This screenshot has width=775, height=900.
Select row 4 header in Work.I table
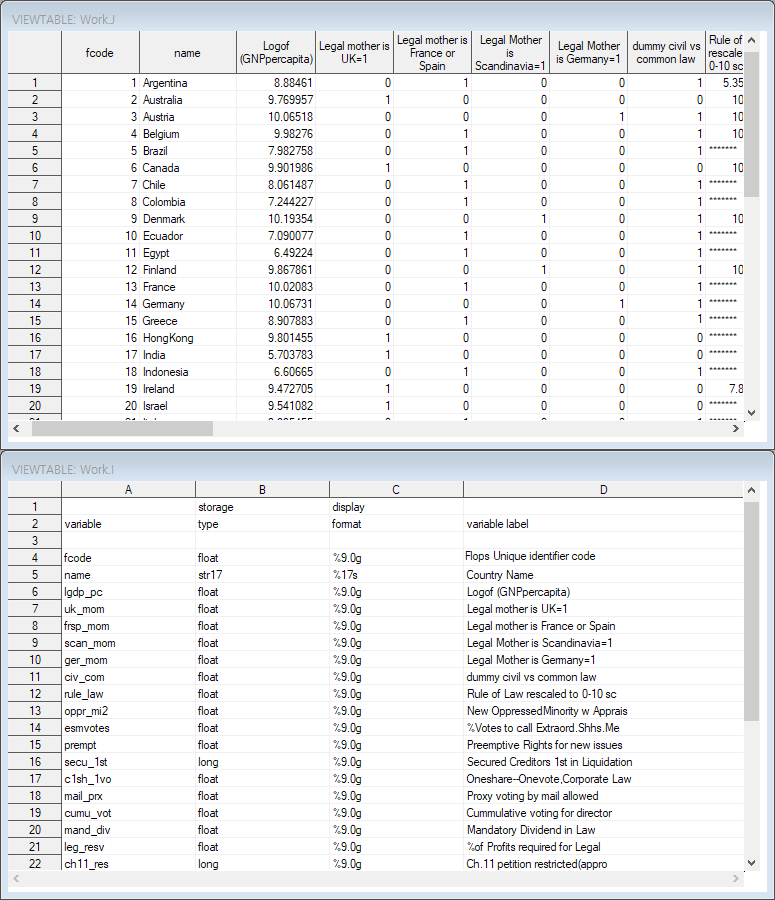coord(35,557)
